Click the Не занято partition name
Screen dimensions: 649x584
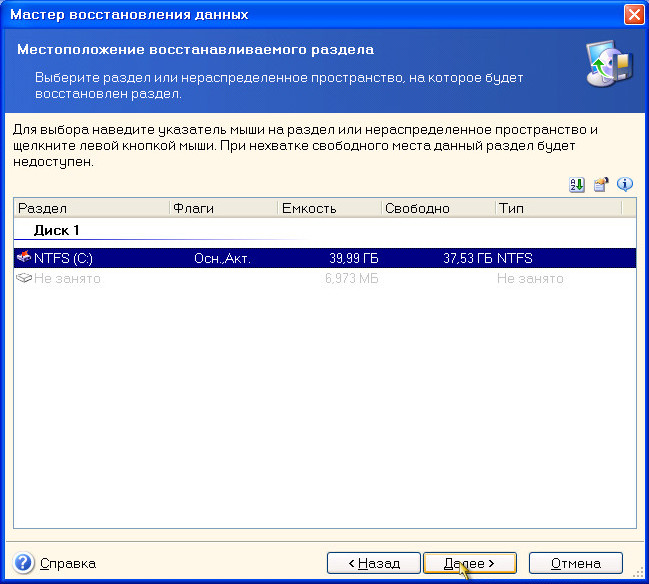pos(67,278)
